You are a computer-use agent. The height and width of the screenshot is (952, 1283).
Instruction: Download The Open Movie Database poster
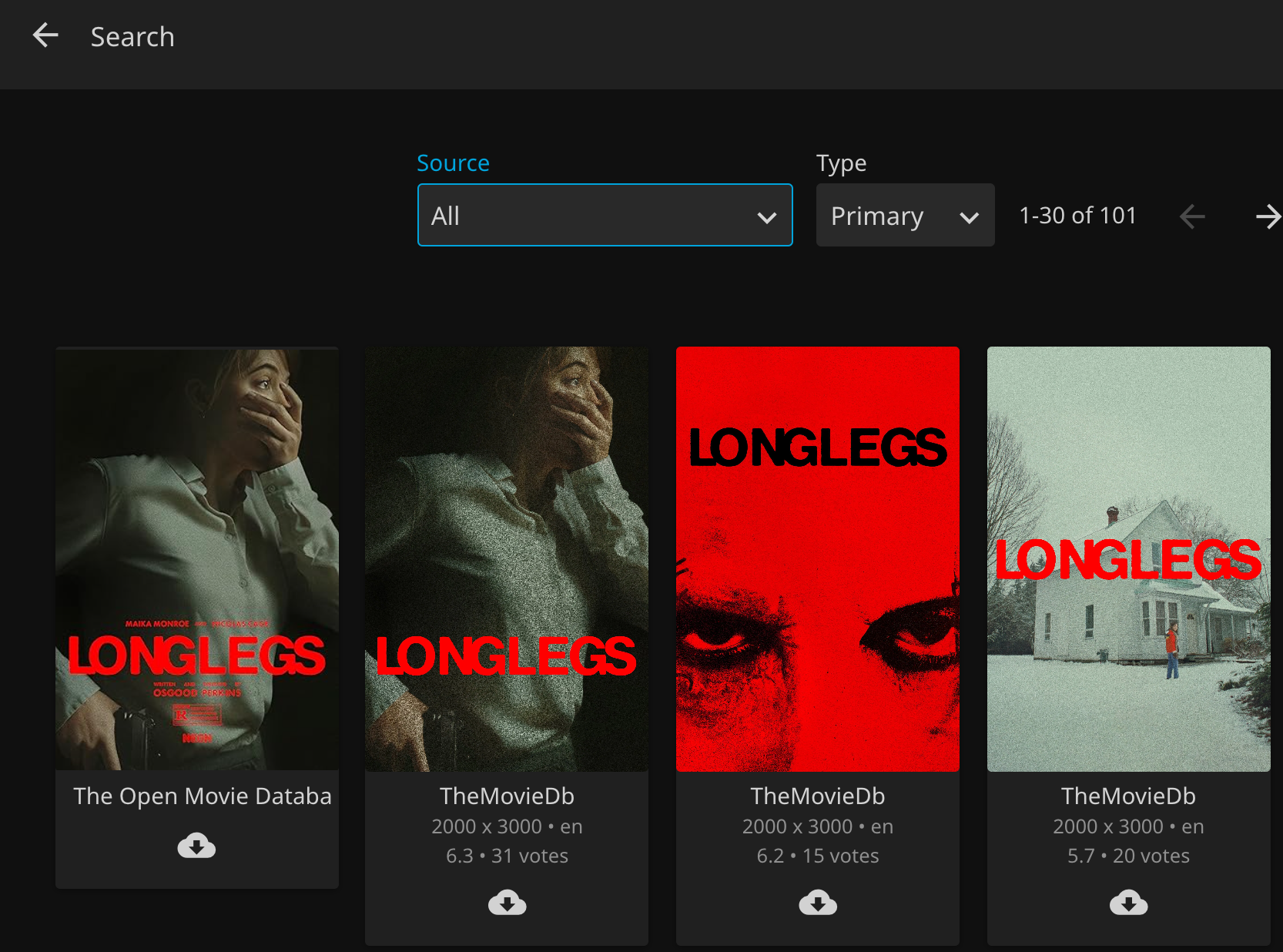[x=196, y=846]
